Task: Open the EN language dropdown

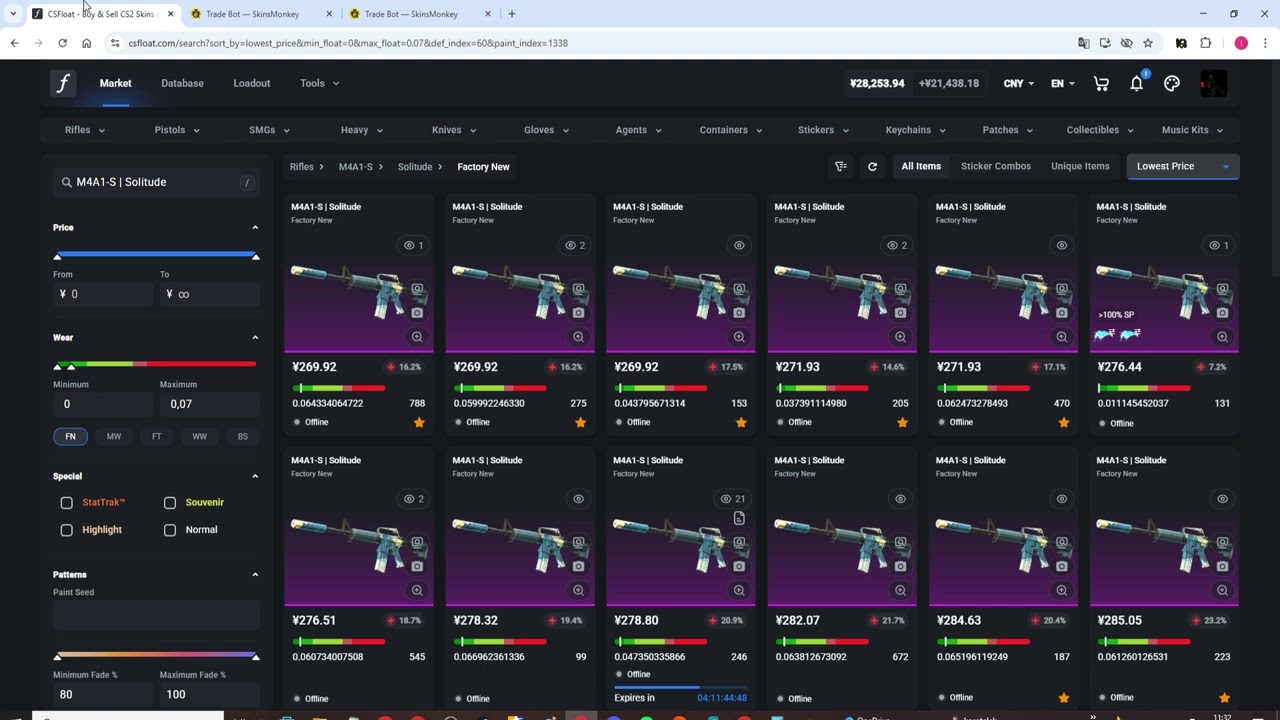Action: coord(1062,84)
